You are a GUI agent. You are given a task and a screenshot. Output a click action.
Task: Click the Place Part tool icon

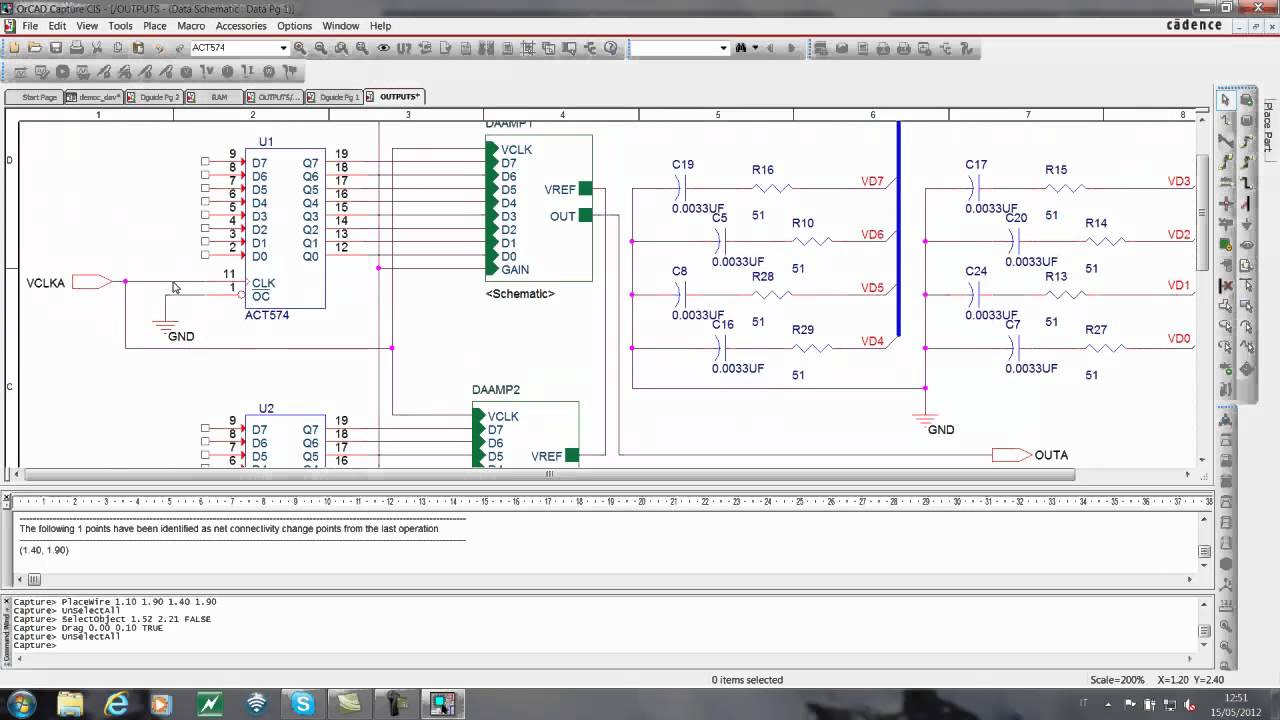click(x=1247, y=100)
